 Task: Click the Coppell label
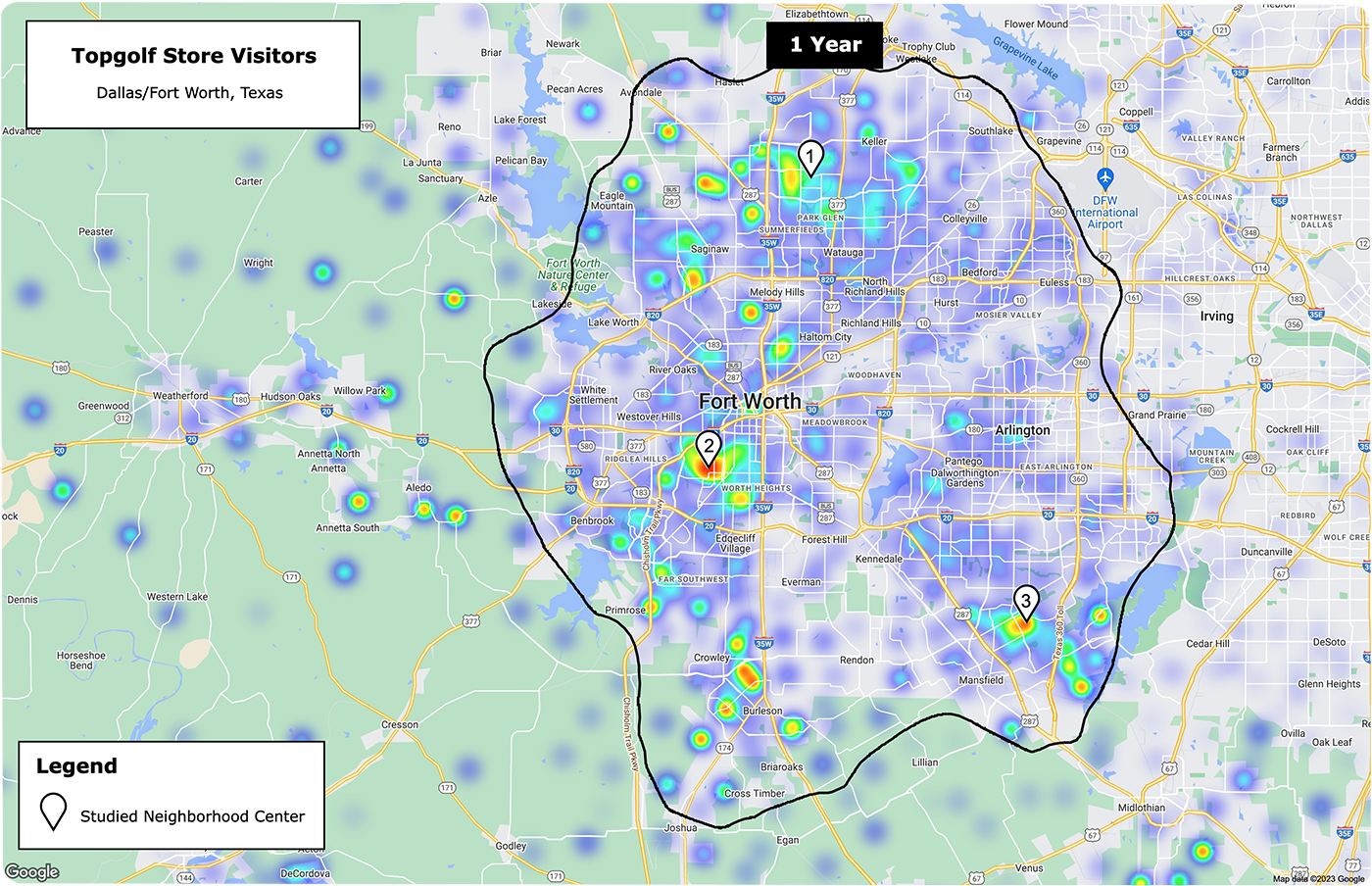(x=1137, y=112)
